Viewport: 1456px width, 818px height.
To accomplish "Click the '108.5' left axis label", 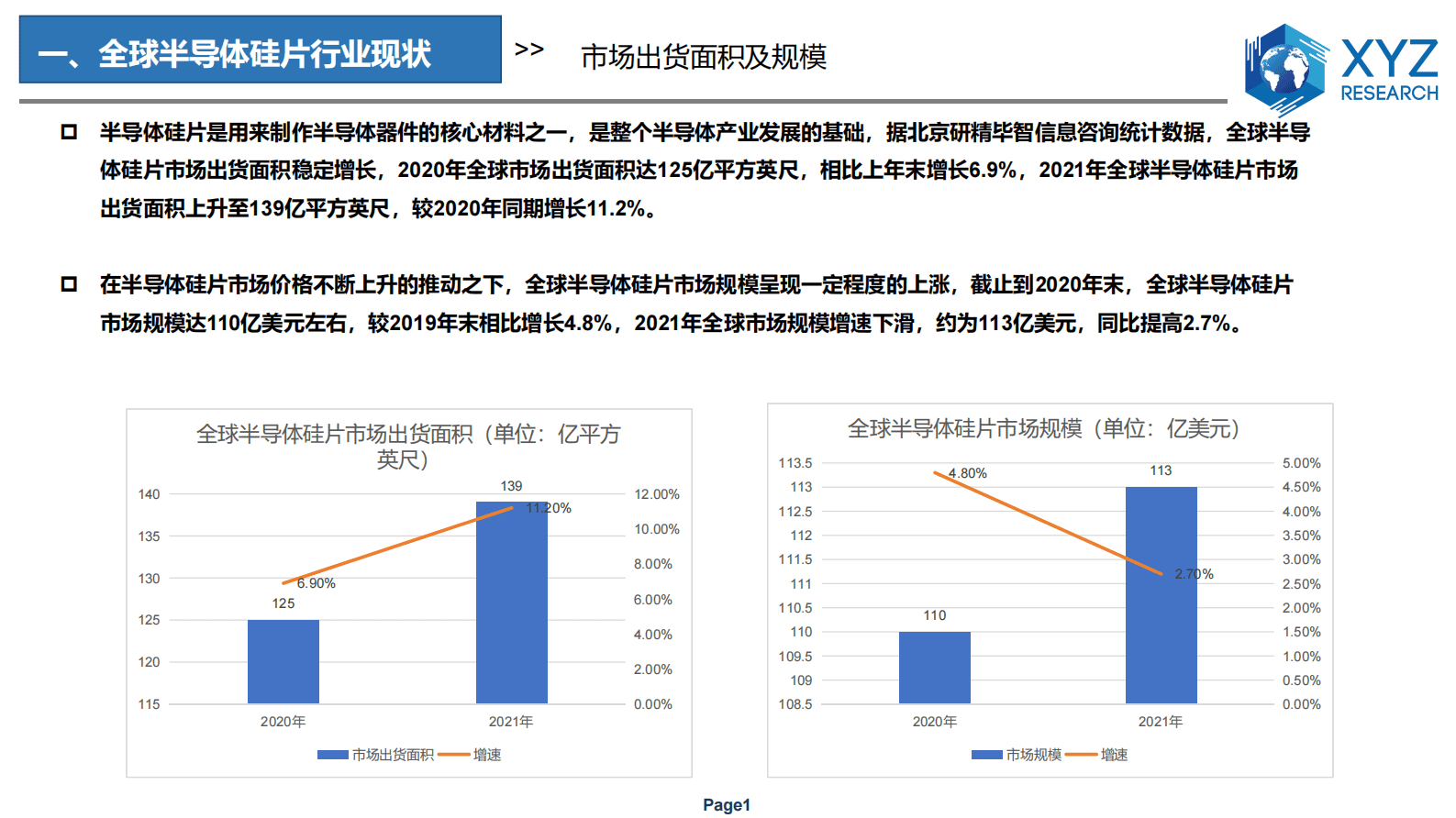I will 795,704.
